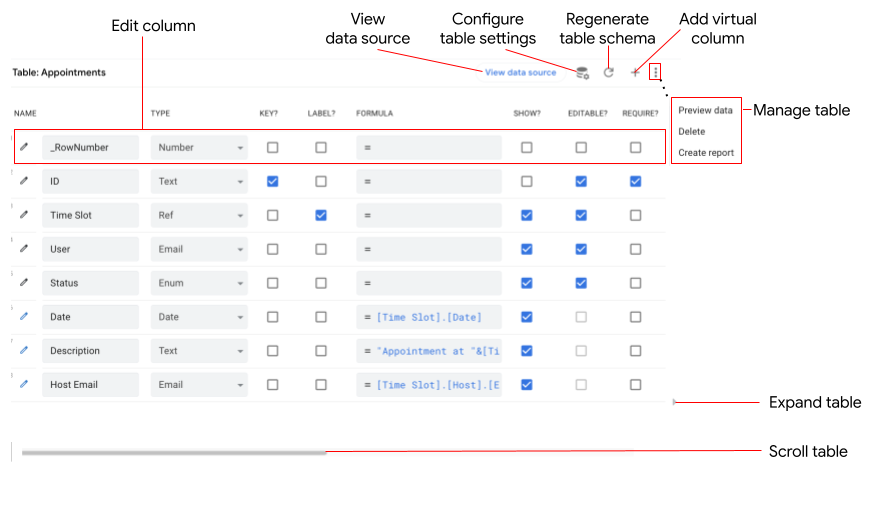Open the three-dot manage table menu

pyautogui.click(x=655, y=73)
